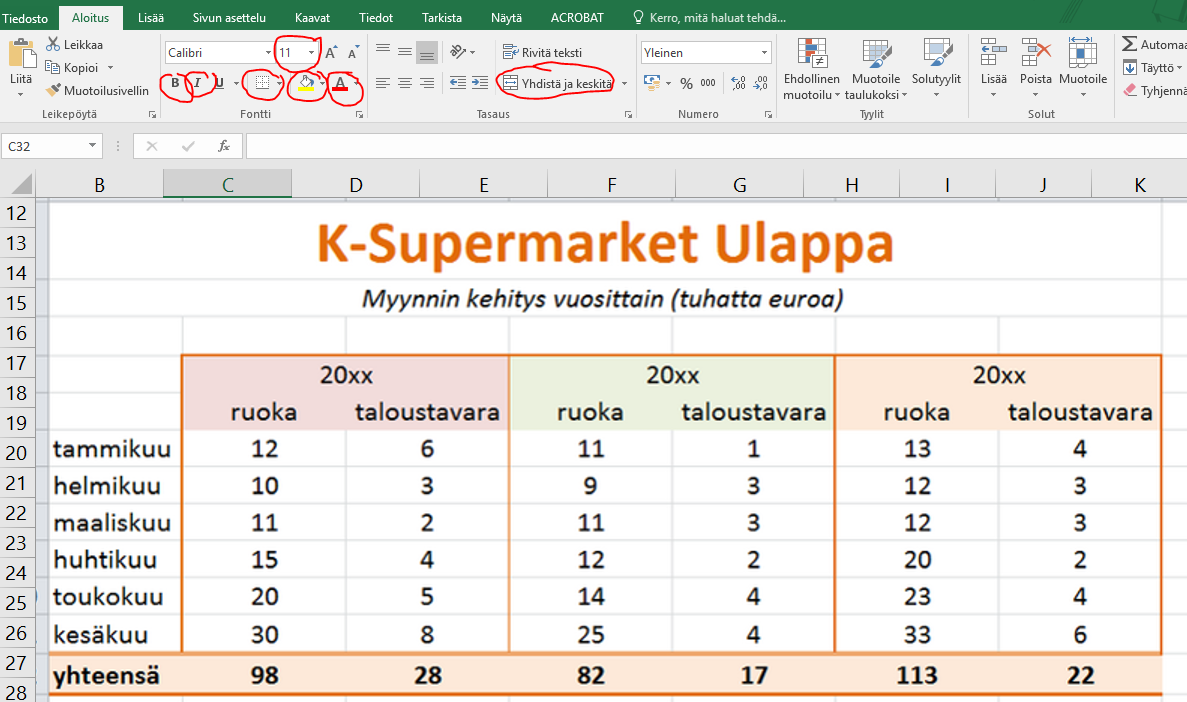Click the Liitä (Paste) clipboard icon
Image resolution: width=1187 pixels, height=702 pixels.
tap(21, 55)
